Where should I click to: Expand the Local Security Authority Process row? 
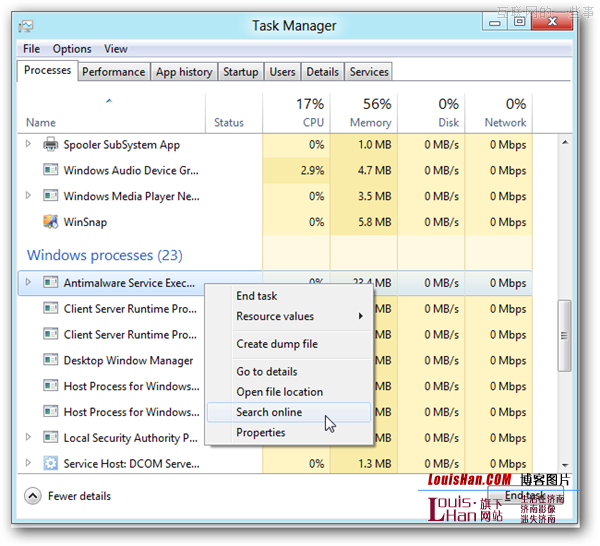pos(28,437)
